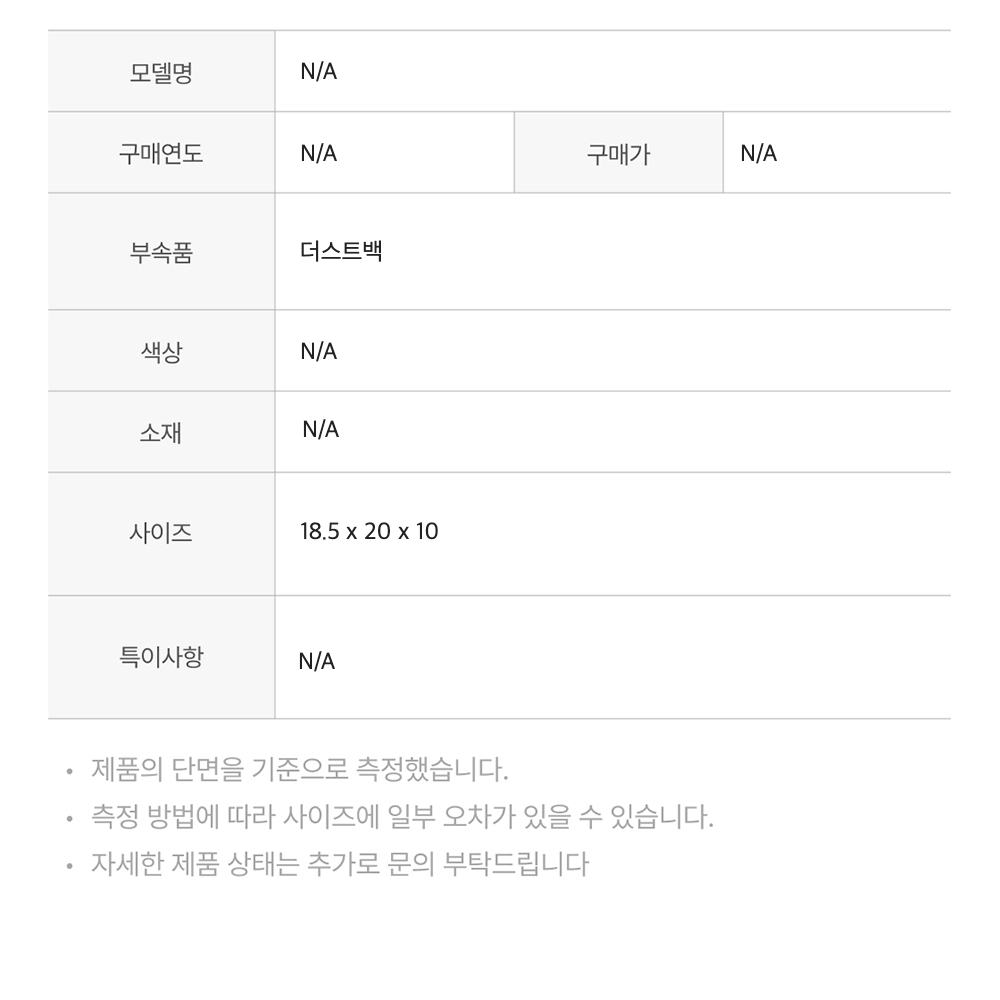Click the note mentioning 오차 in size
Viewport: 1000px width, 1000px height.
[402, 817]
